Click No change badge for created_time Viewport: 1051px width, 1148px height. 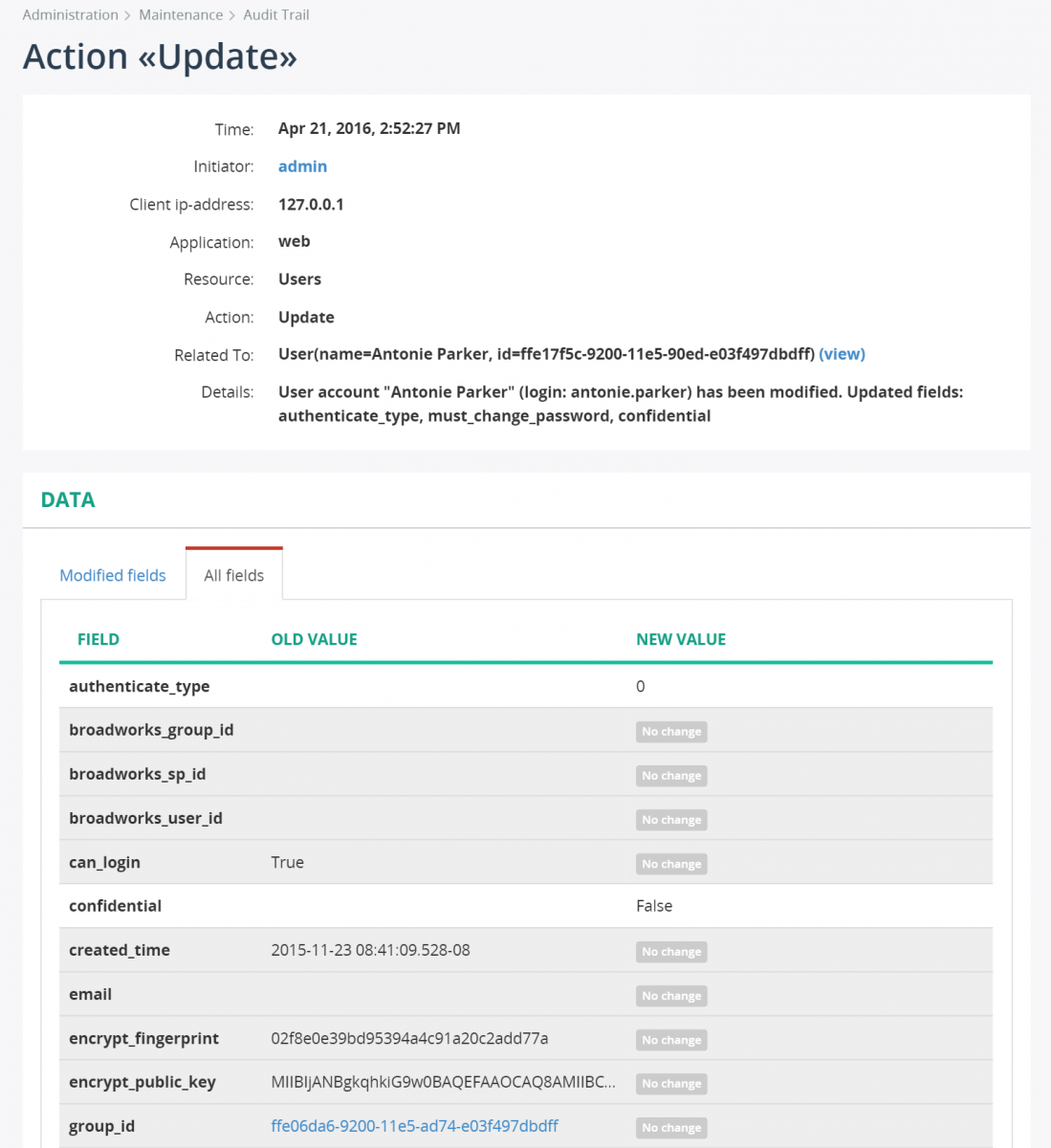(671, 952)
